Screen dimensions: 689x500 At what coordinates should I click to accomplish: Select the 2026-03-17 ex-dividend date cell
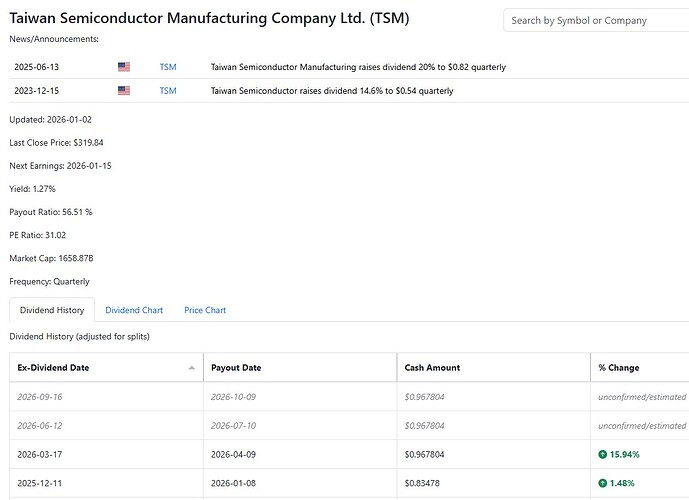click(40, 454)
